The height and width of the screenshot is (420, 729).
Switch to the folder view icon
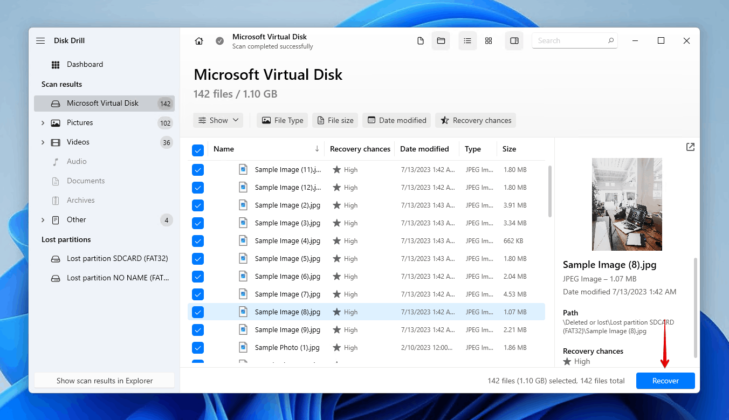click(x=440, y=41)
